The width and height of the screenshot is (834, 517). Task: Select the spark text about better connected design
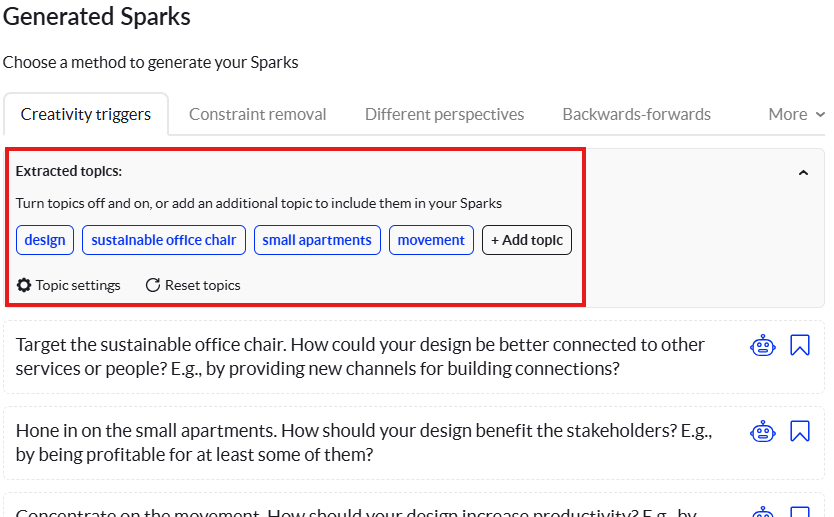tap(360, 356)
